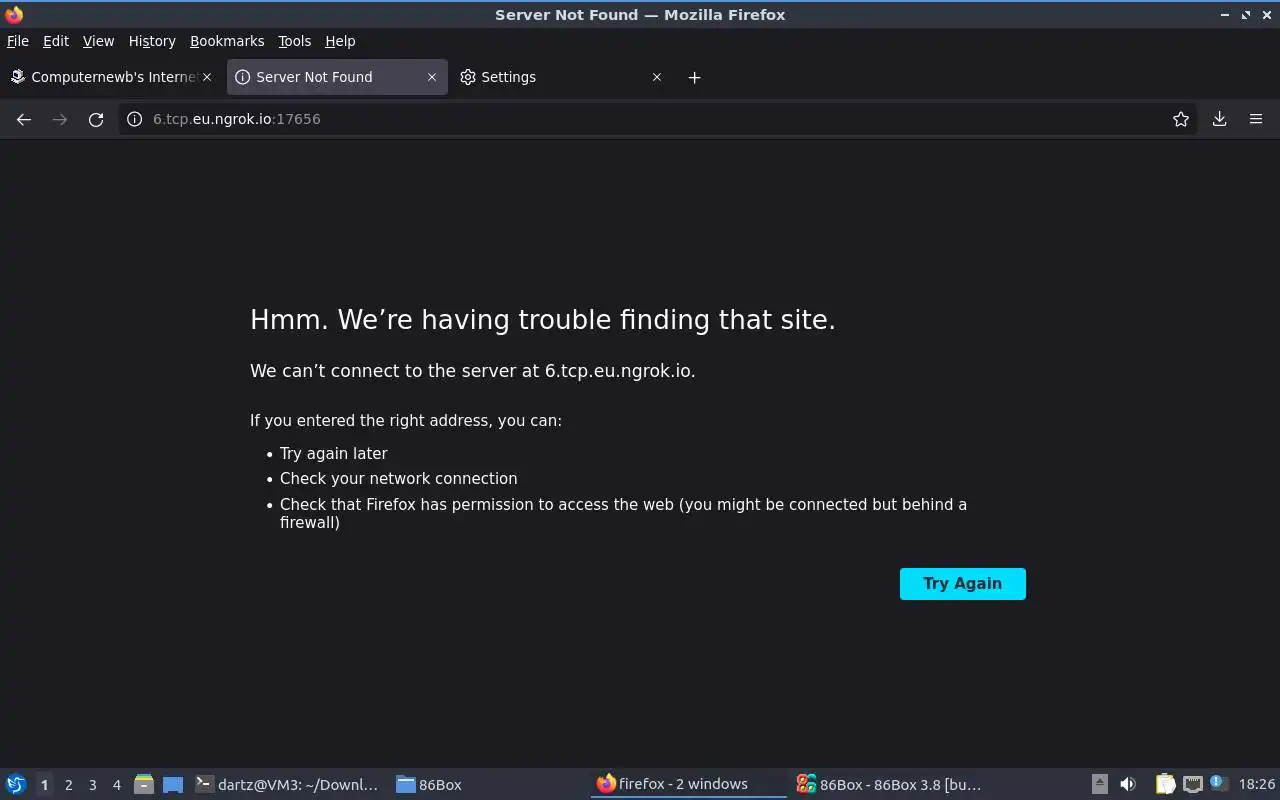
Task: Open the site information icon in the address bar
Action: tap(134, 119)
